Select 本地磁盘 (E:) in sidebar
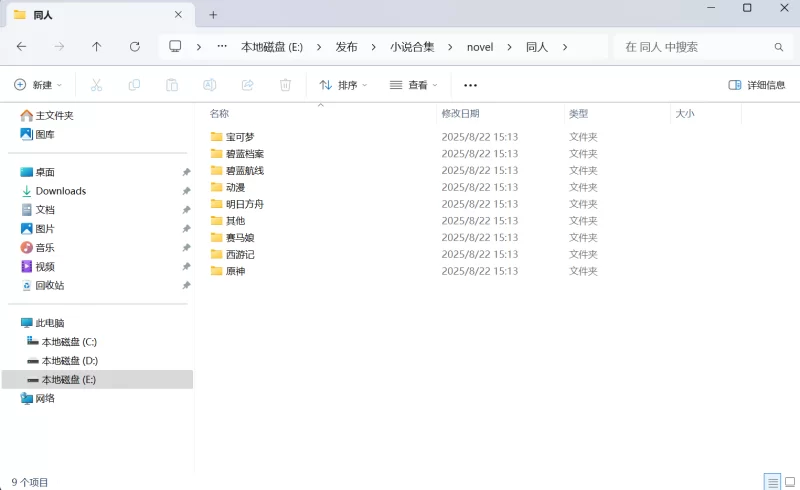The height and width of the screenshot is (490, 800). click(97, 379)
